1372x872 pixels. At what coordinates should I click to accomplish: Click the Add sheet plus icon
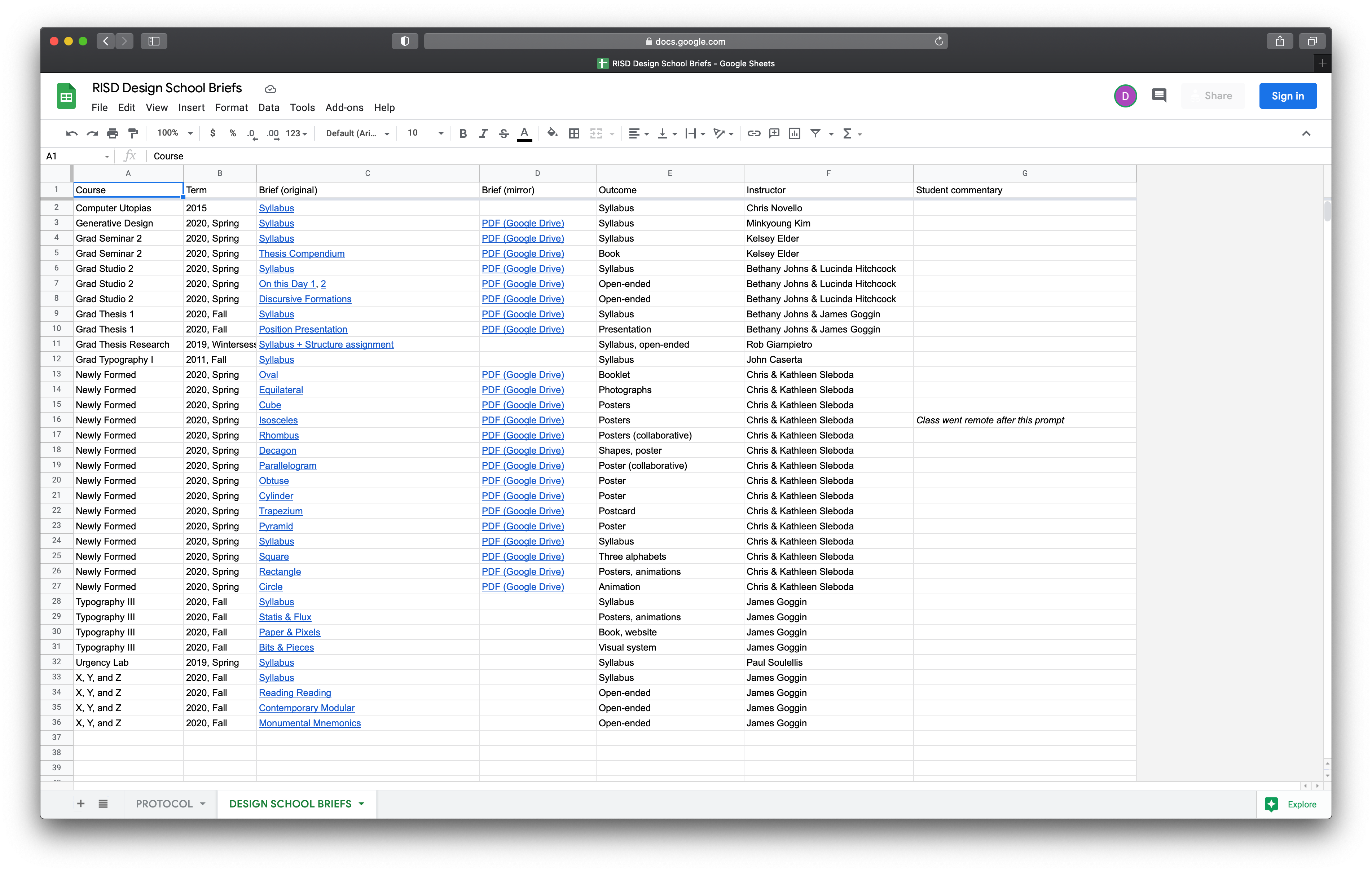click(81, 804)
